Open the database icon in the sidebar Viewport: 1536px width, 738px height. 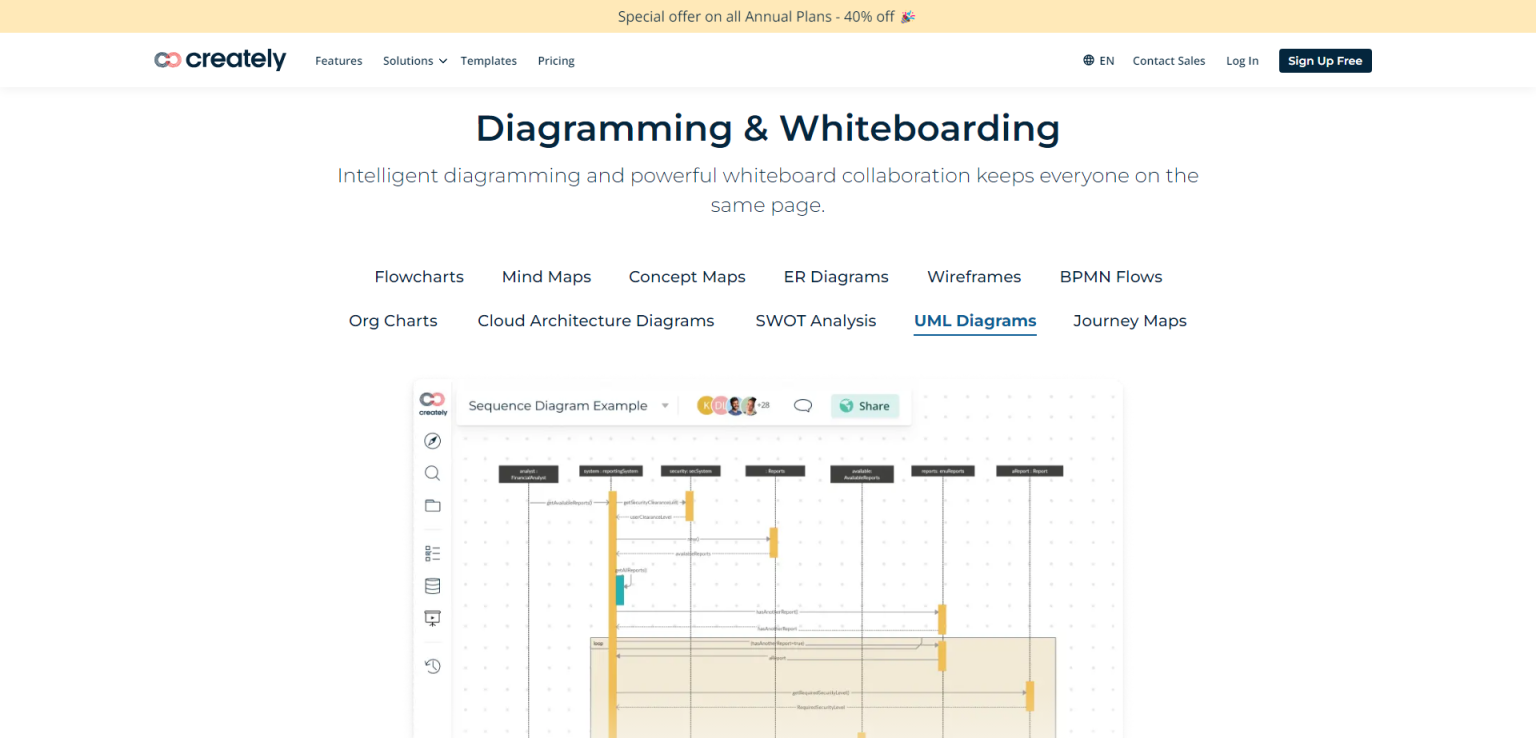(x=432, y=585)
